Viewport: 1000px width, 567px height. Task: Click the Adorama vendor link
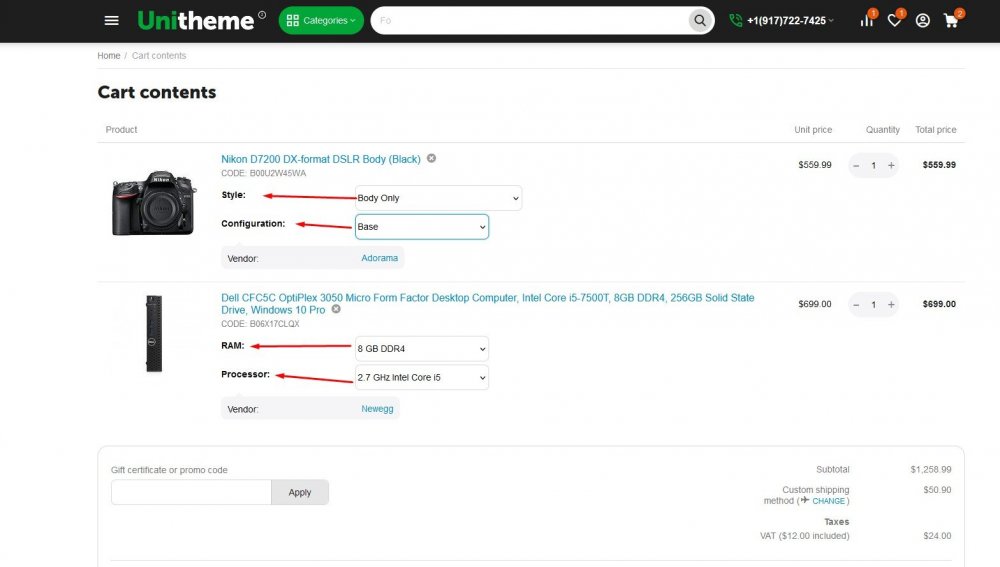pos(379,258)
